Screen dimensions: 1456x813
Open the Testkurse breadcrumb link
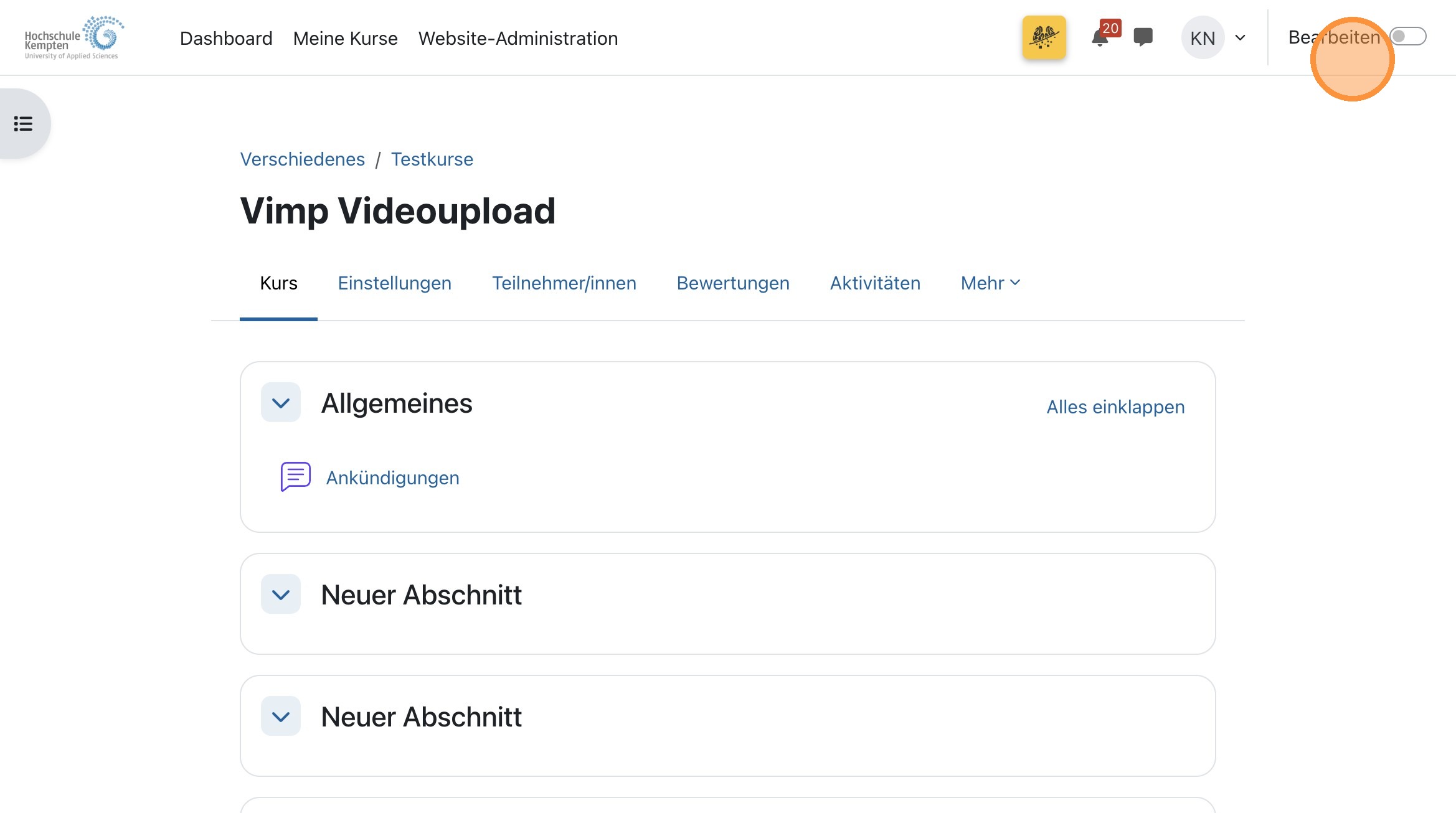(432, 159)
